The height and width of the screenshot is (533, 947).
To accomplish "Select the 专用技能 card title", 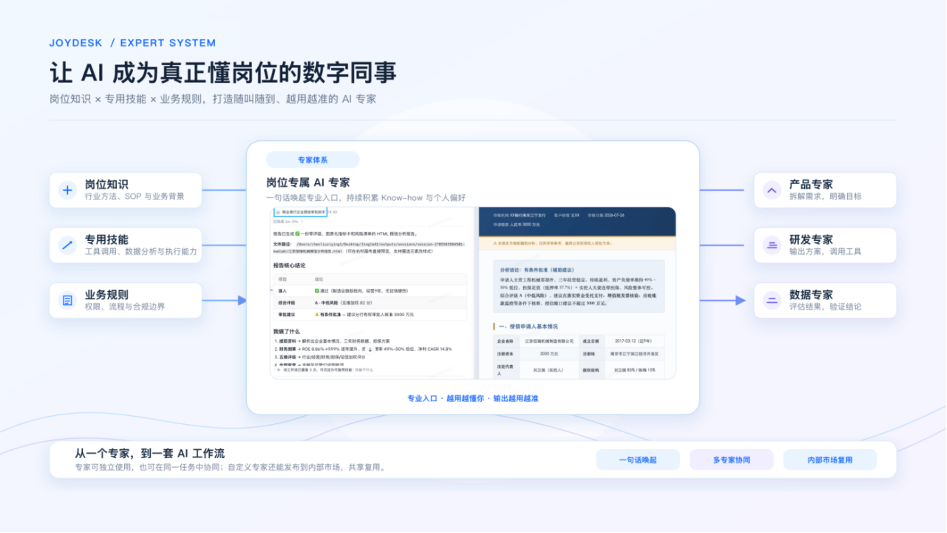I will pos(106,239).
